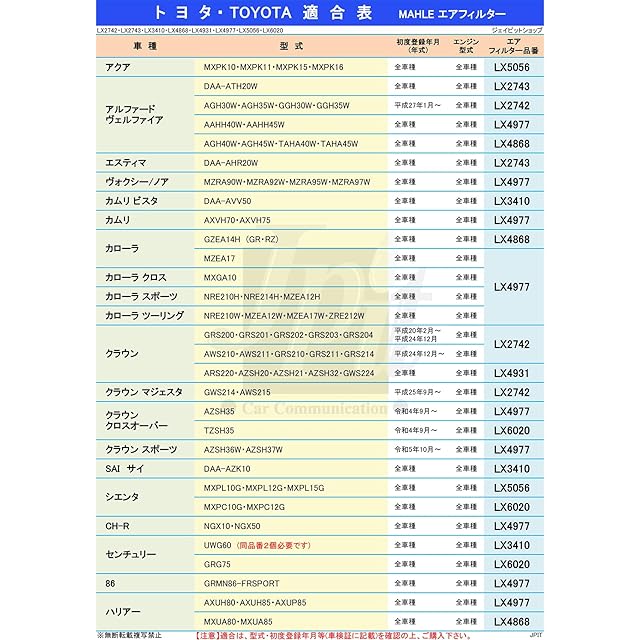
Task: Select the クラウン スポーツ vehicle name
Action: coord(141,450)
